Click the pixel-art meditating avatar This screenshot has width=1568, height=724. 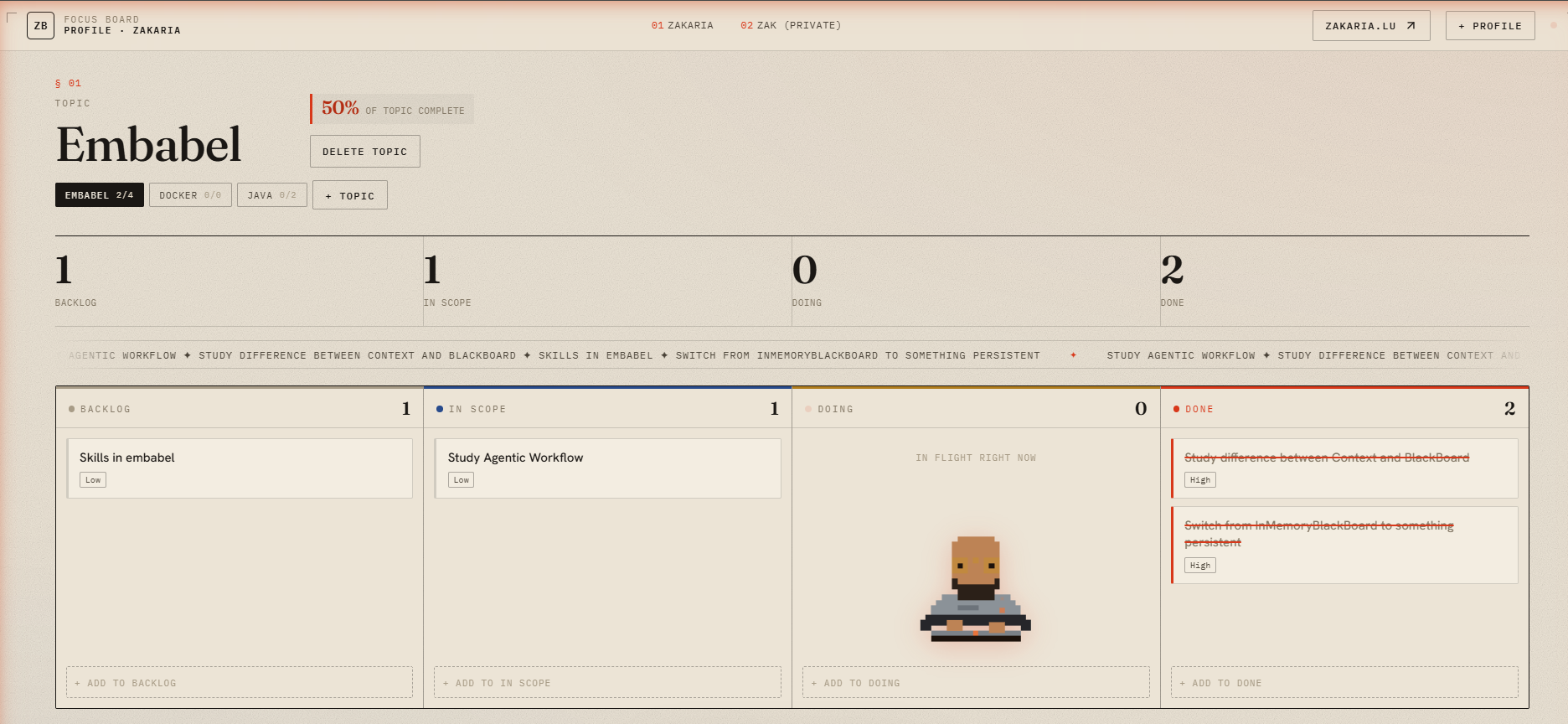(x=976, y=589)
